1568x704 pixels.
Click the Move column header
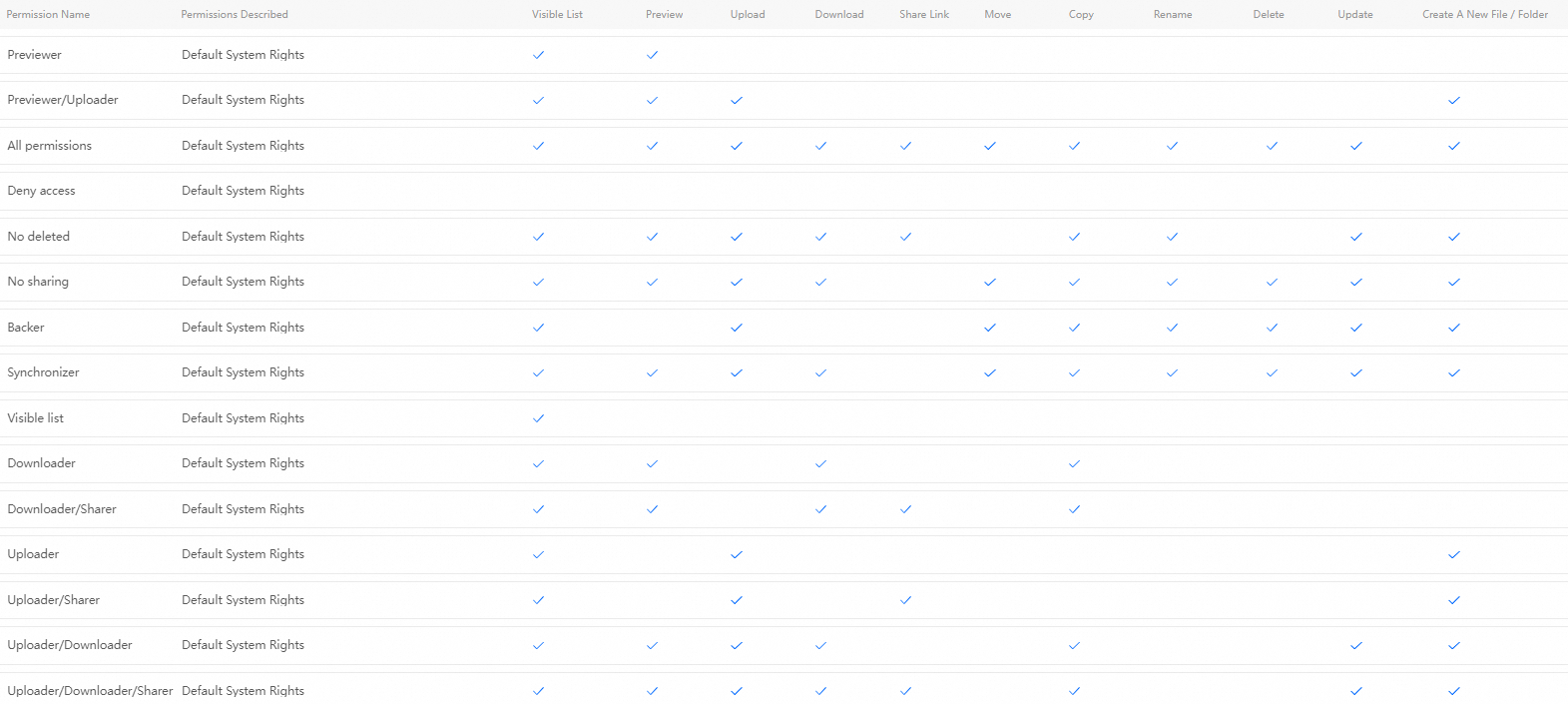998,14
